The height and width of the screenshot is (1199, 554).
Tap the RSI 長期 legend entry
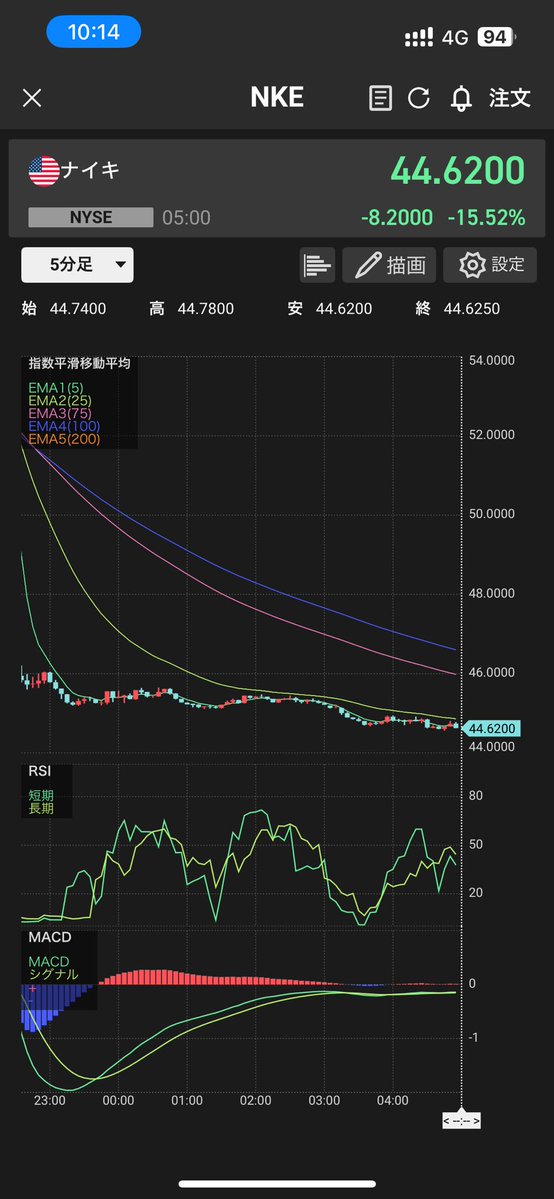[41, 808]
